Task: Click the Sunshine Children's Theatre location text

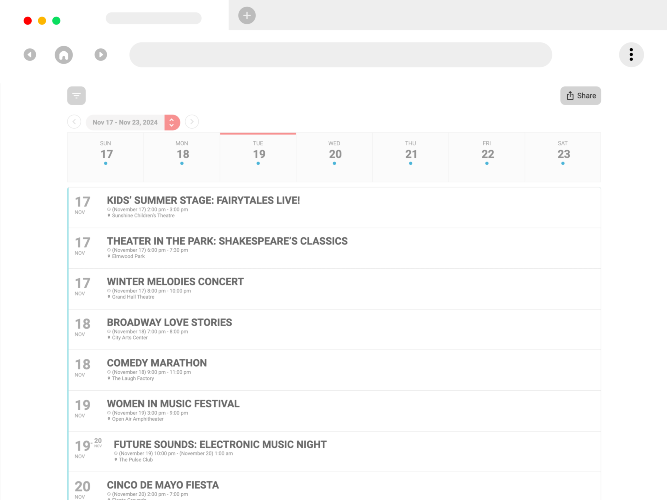Action: [x=143, y=215]
